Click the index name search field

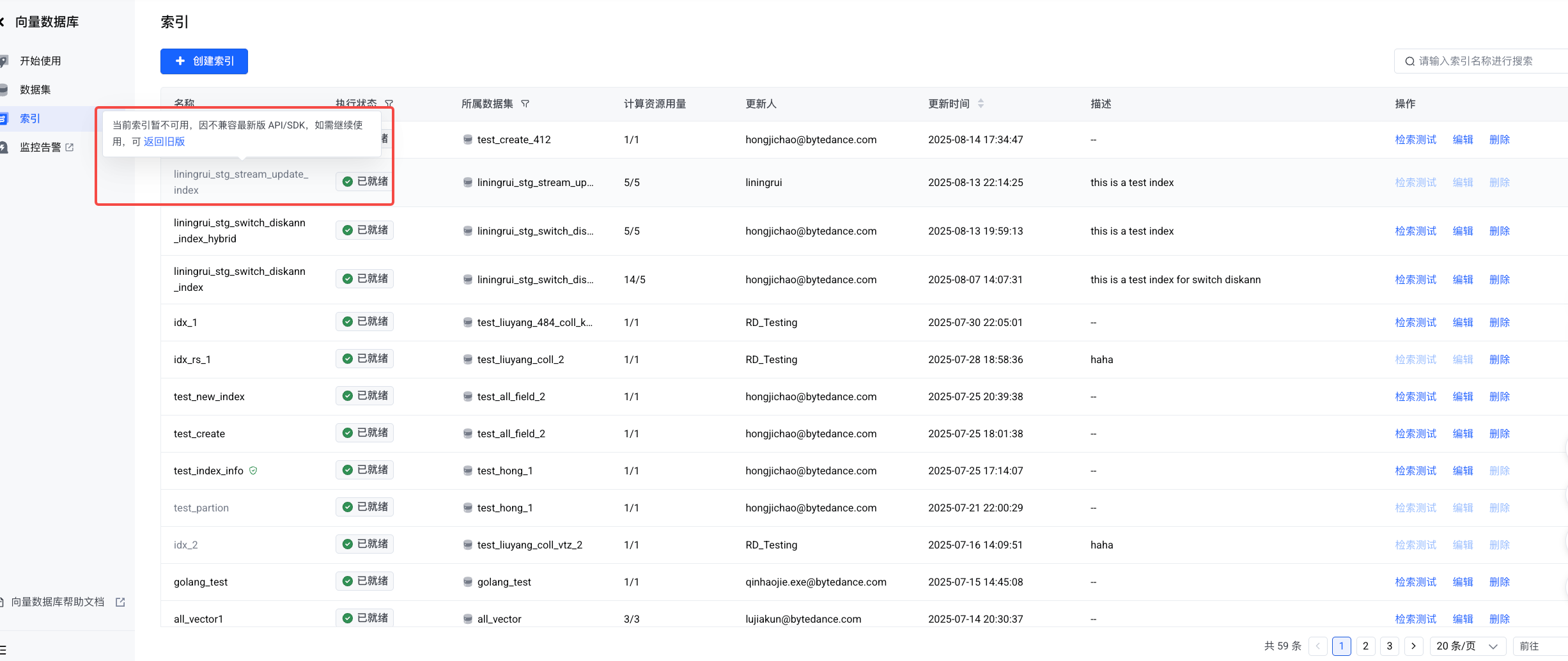[1483, 61]
